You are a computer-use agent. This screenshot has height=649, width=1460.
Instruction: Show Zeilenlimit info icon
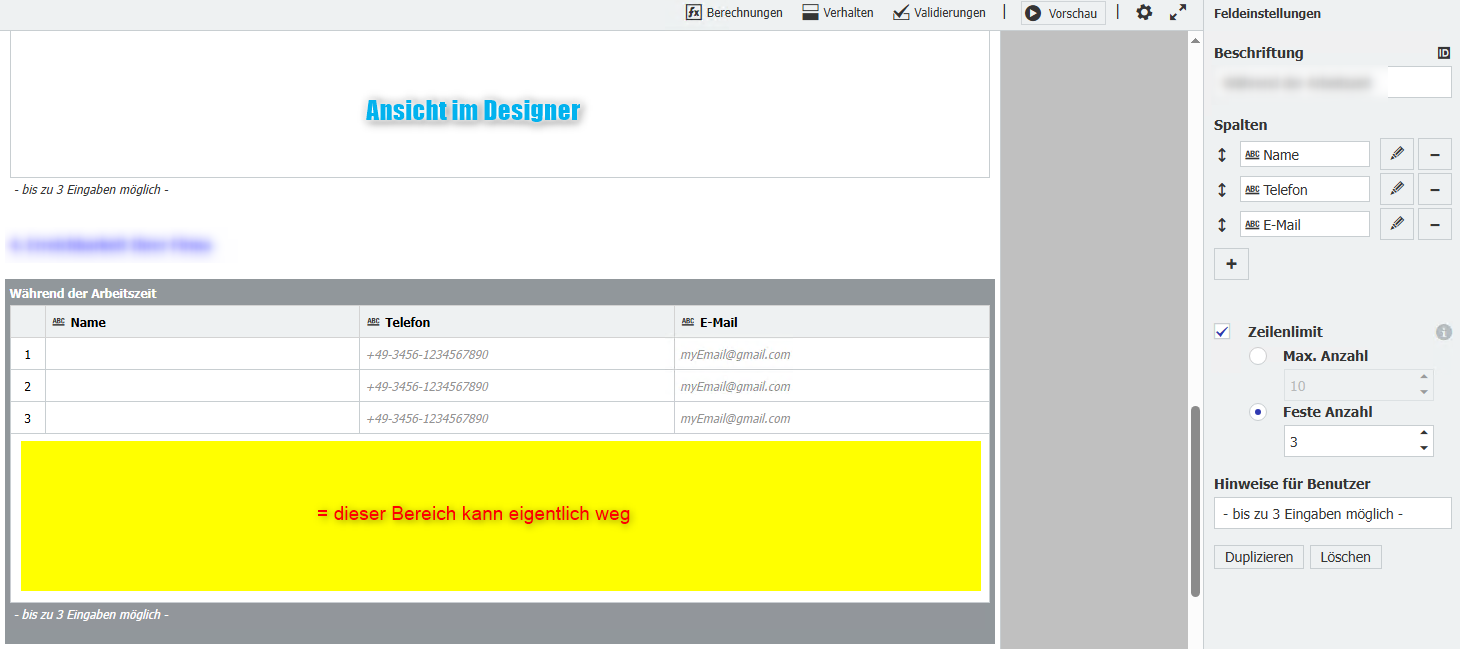1443,332
